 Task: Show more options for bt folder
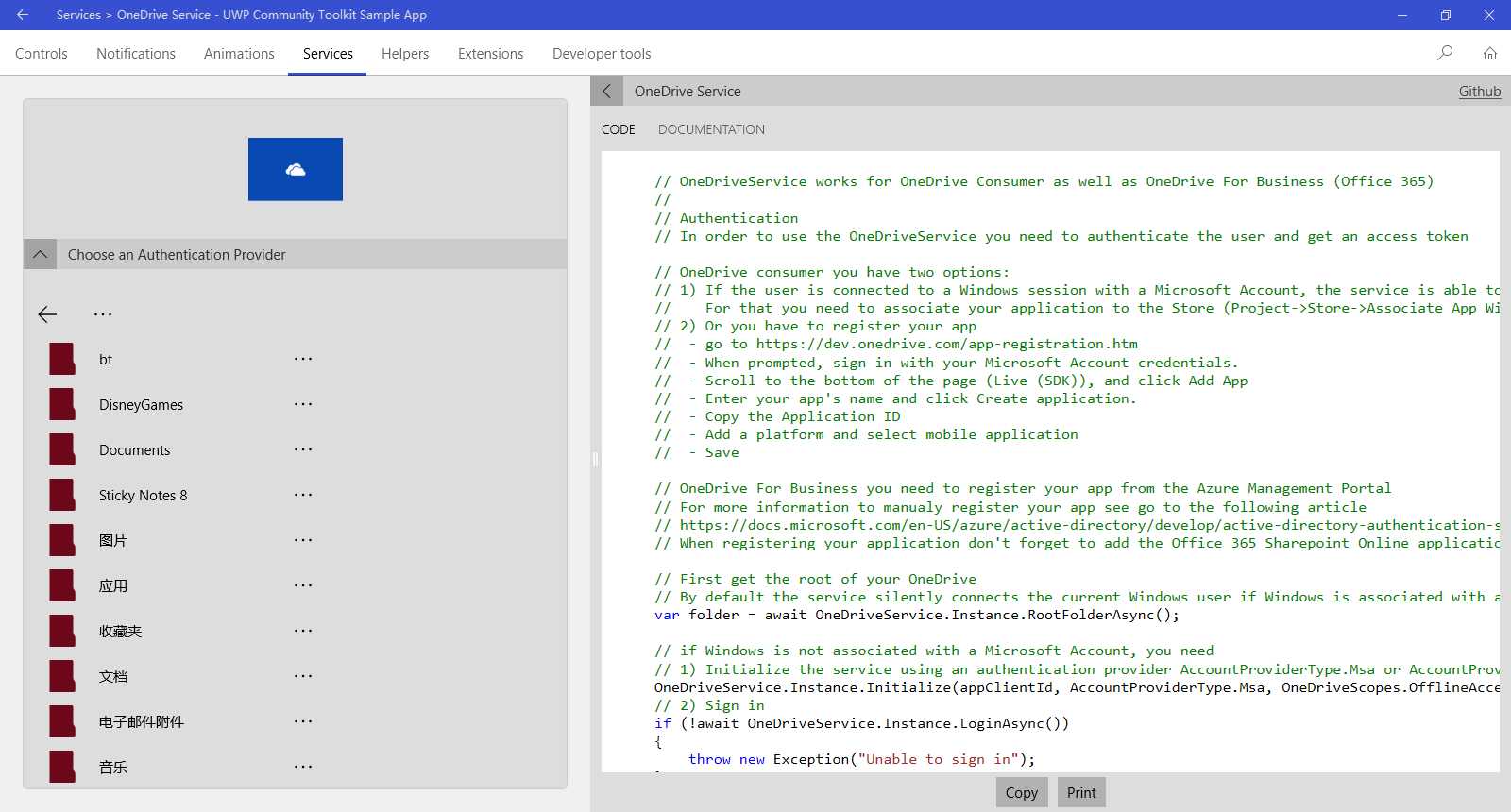(303, 359)
